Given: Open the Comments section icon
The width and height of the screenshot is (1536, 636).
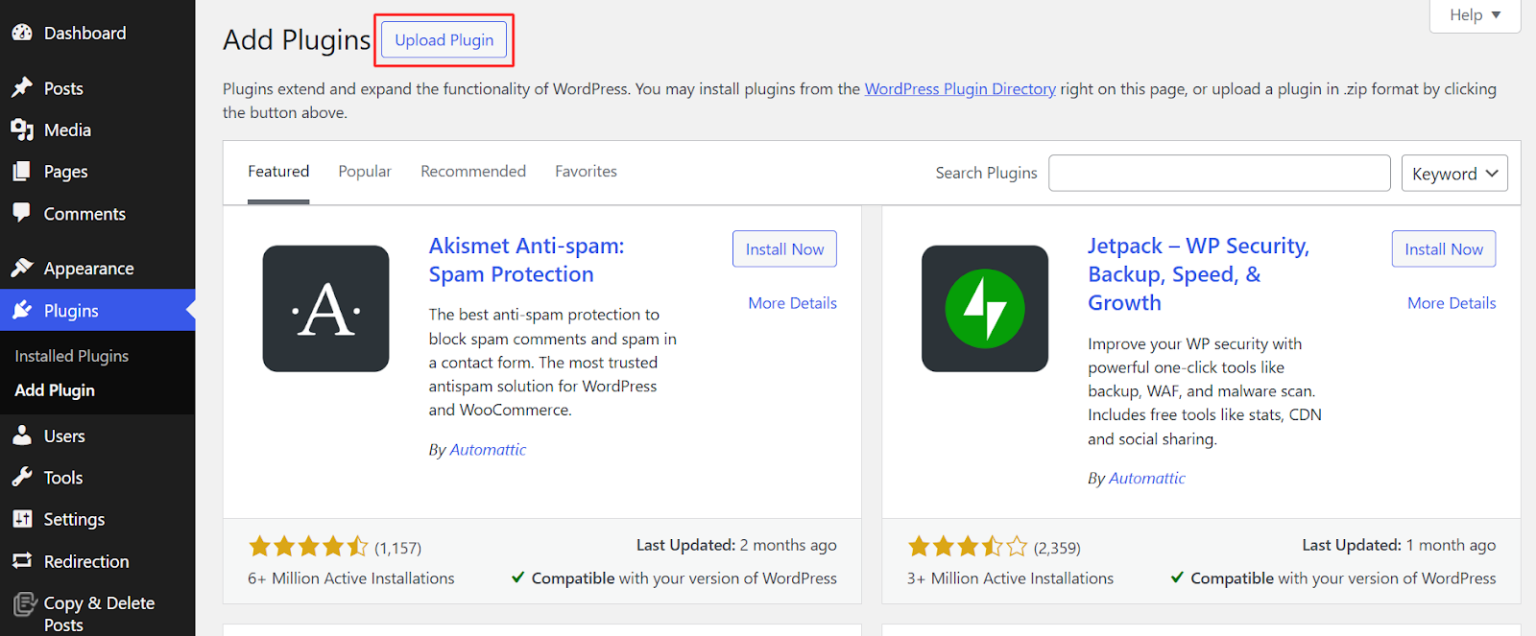Looking at the screenshot, I should pyautogui.click(x=22, y=213).
